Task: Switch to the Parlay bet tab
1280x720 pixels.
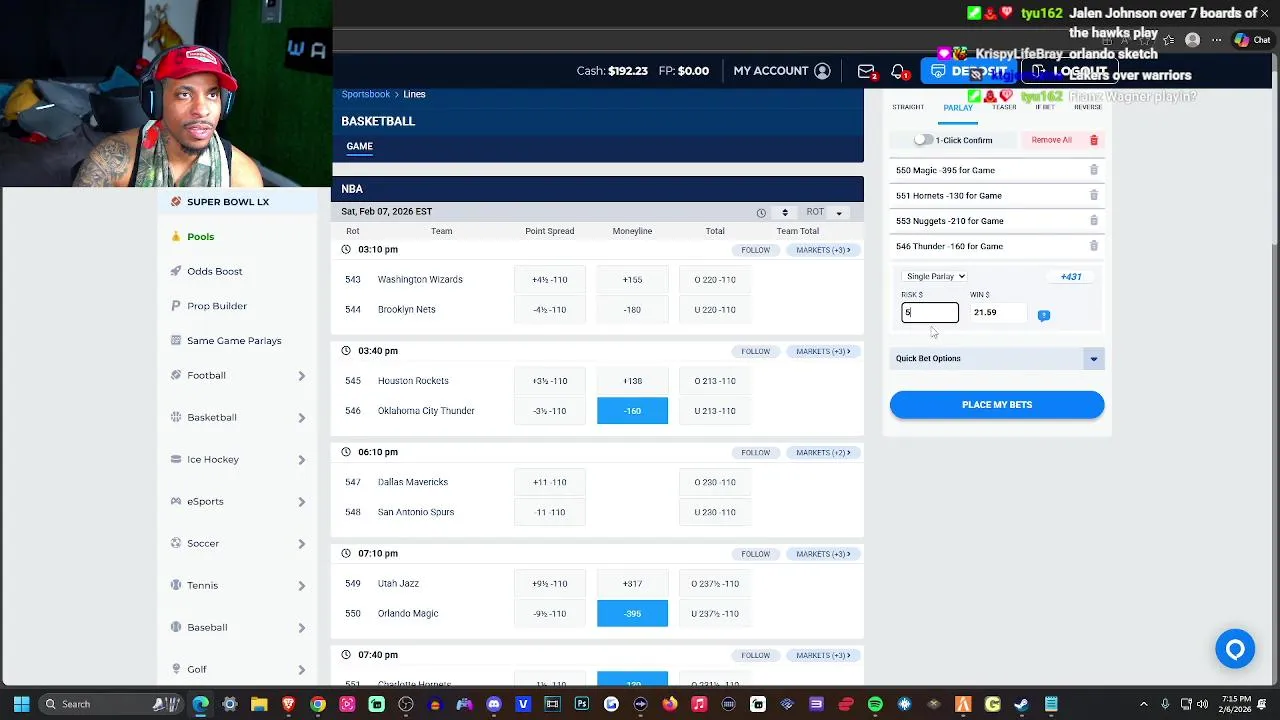Action: pyautogui.click(x=958, y=108)
